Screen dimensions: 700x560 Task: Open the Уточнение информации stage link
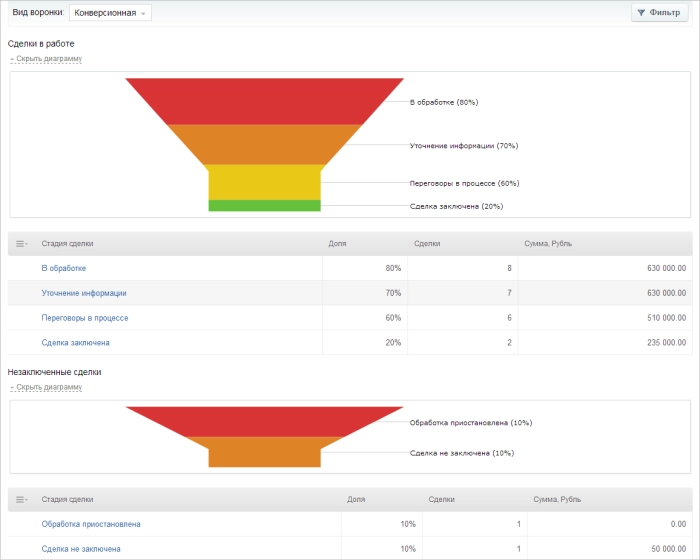(83, 293)
